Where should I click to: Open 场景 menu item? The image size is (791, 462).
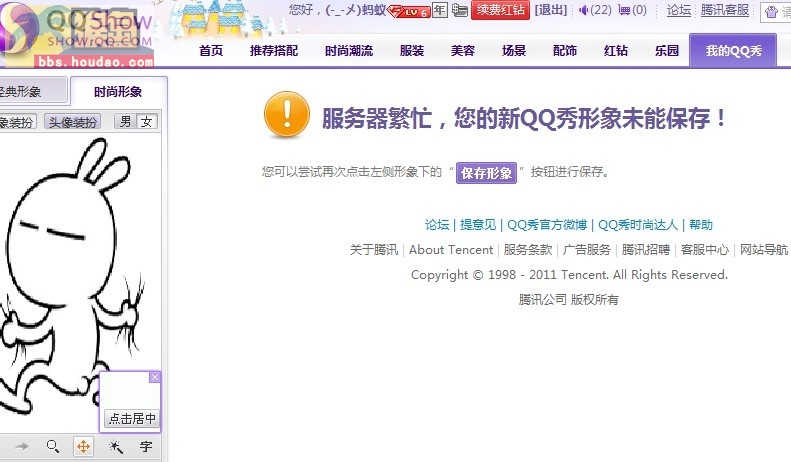514,50
